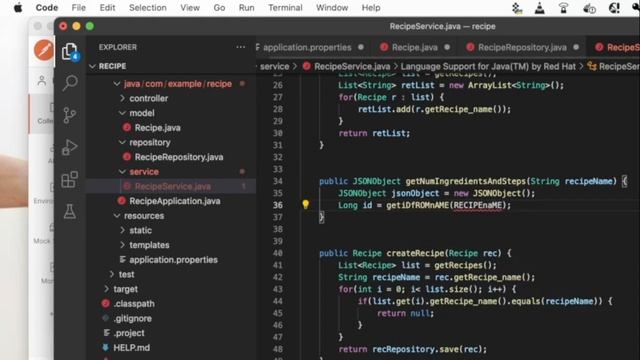Collapse the repository folder
This screenshot has height=360, width=640.
122,142
